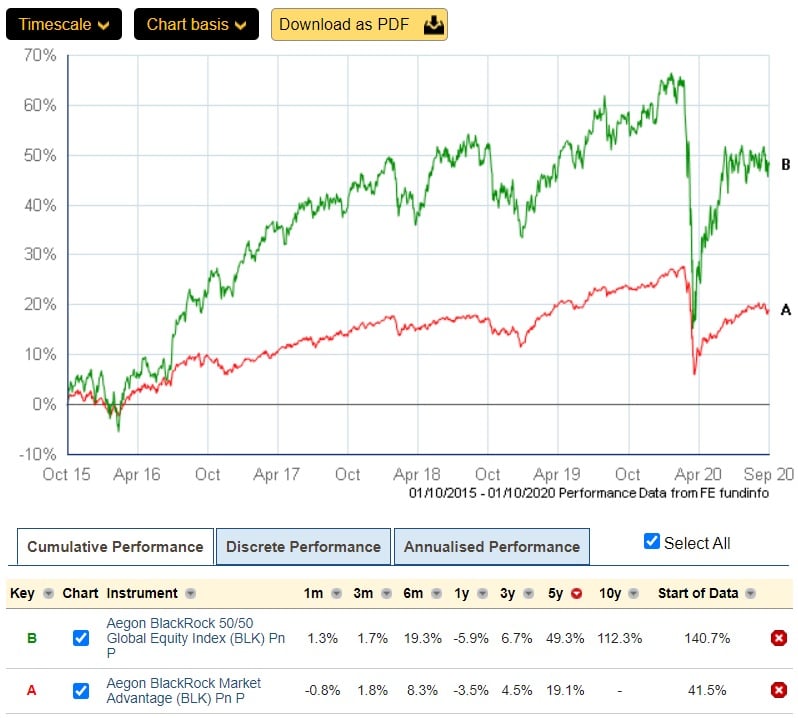
Task: Sort by 6m column arrow
Action: coord(437,593)
